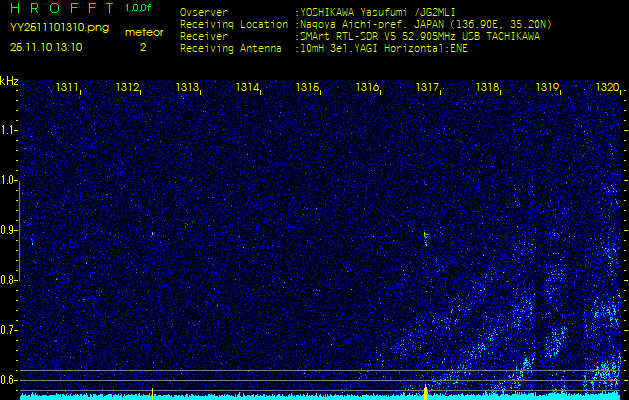Screen dimensions: 629x400
Task: Click the 1311 time marker
Action: [x=67, y=88]
